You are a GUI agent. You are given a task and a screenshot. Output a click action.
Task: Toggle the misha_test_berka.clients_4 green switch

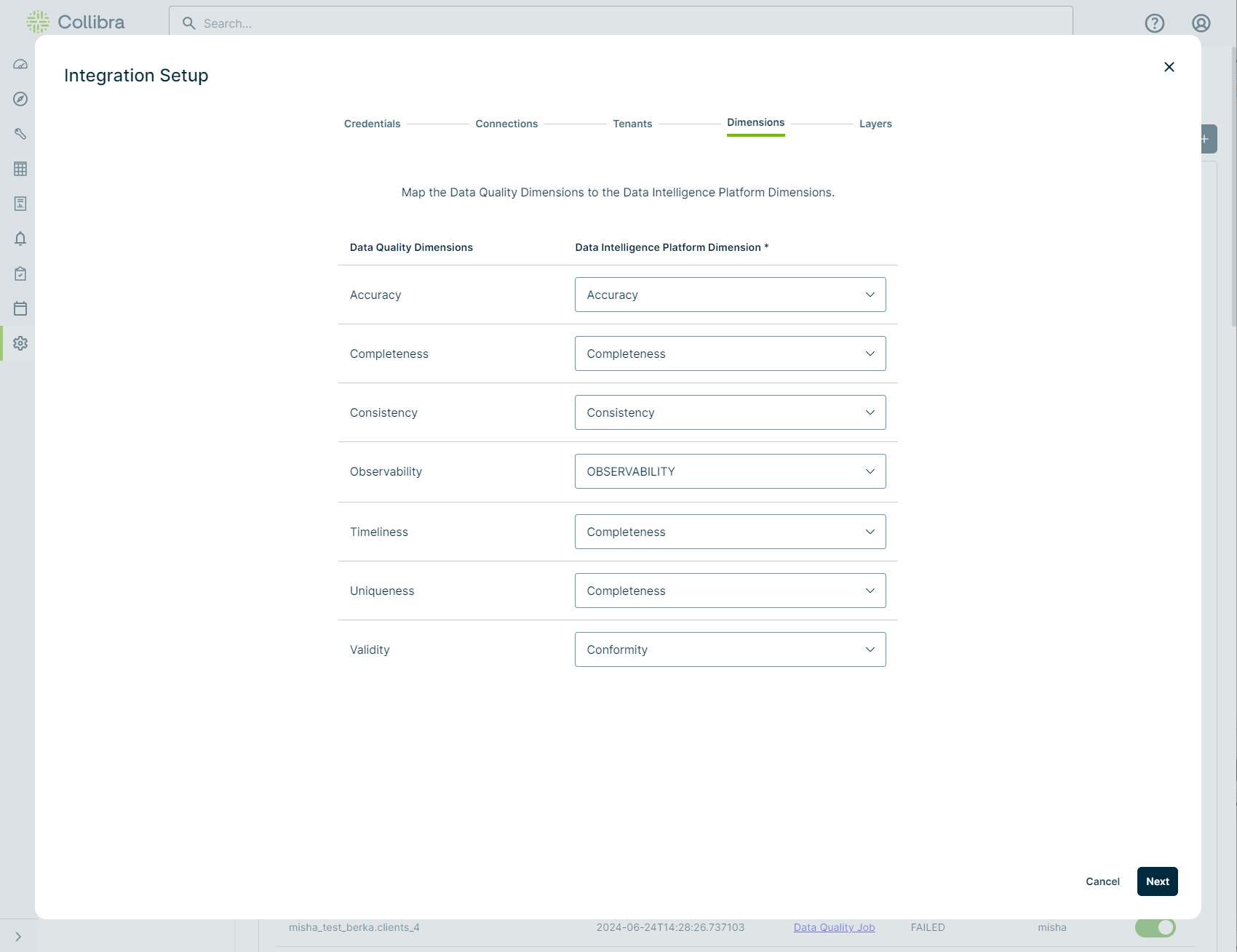(x=1155, y=927)
